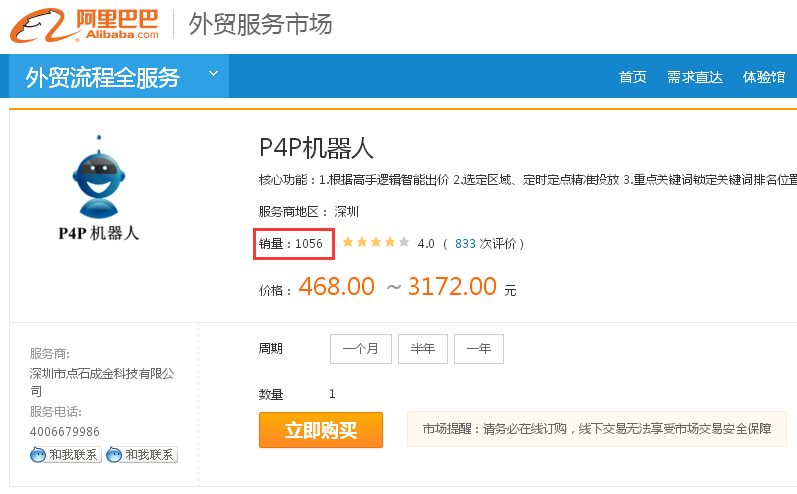Click the 4.0 rating score
The height and width of the screenshot is (494, 797).
[426, 244]
